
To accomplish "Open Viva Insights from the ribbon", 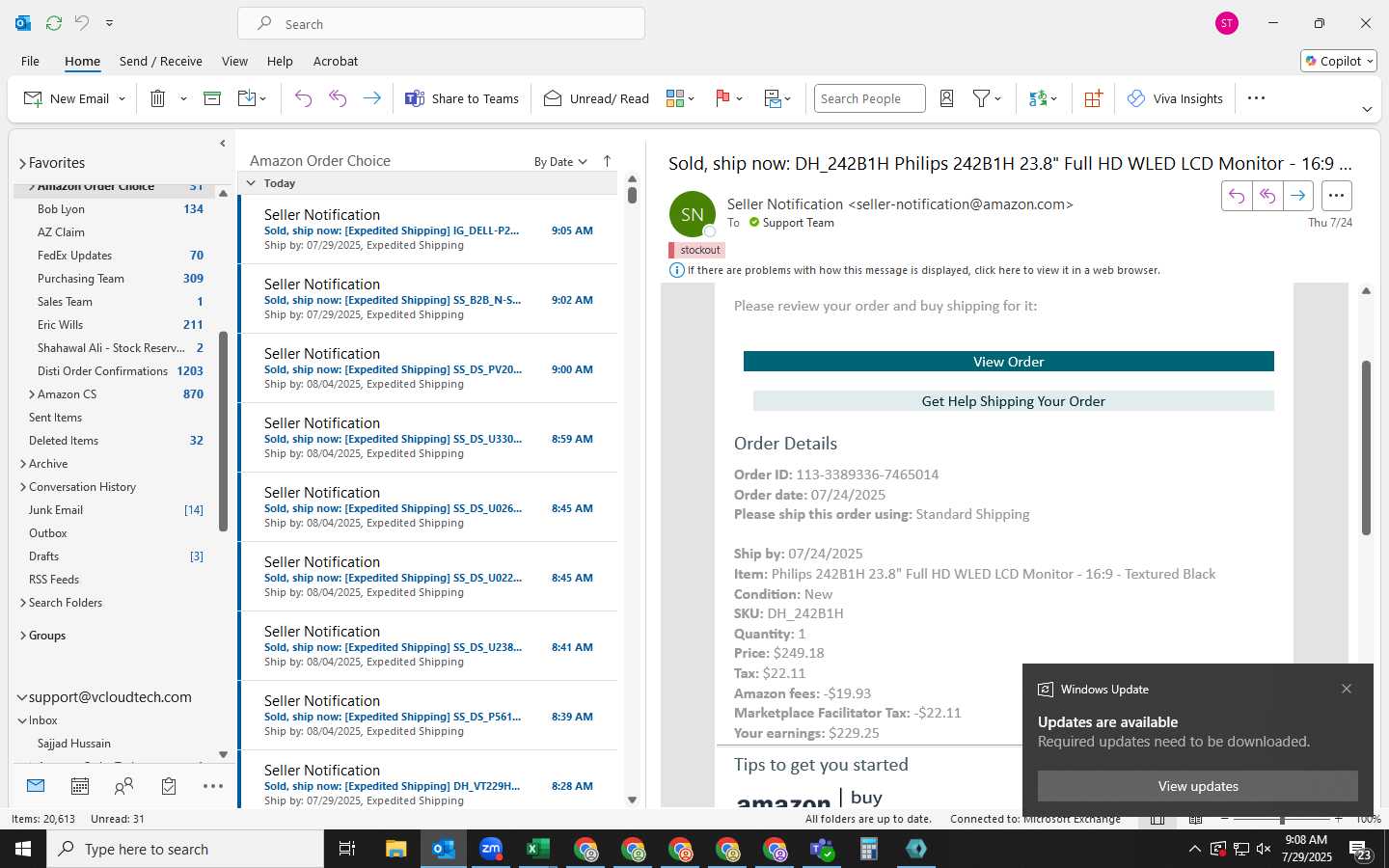I will click(1176, 98).
